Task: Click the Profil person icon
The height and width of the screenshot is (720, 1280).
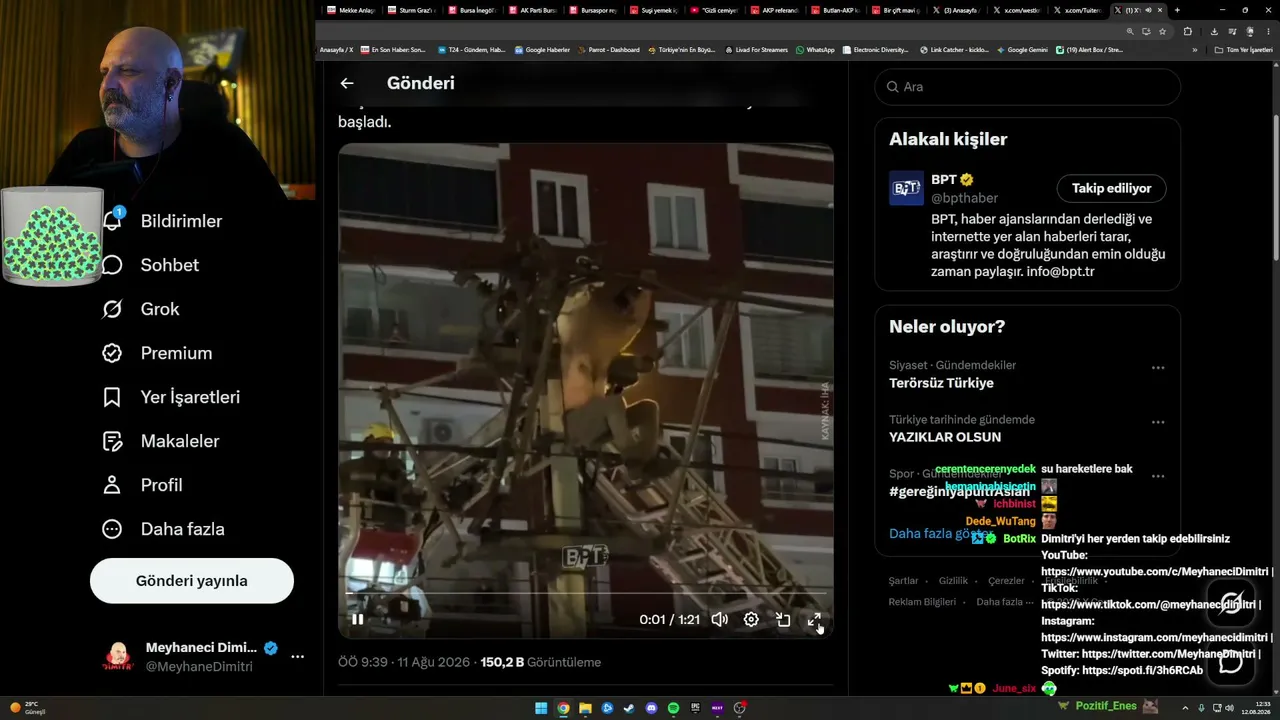Action: coord(112,485)
